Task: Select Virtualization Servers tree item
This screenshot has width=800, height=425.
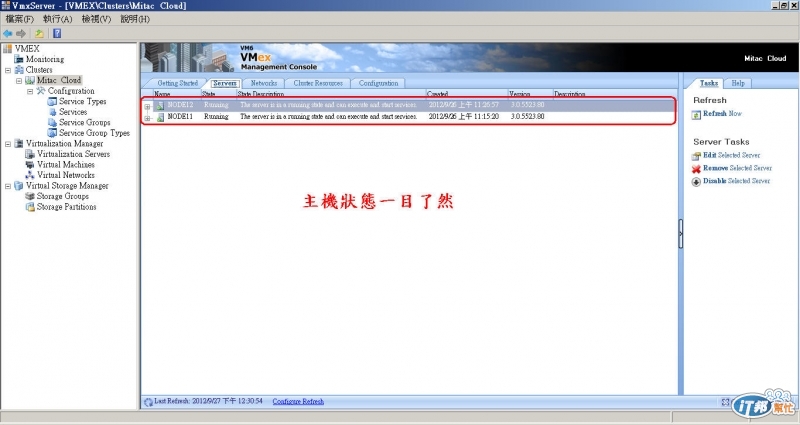Action: click(73, 154)
